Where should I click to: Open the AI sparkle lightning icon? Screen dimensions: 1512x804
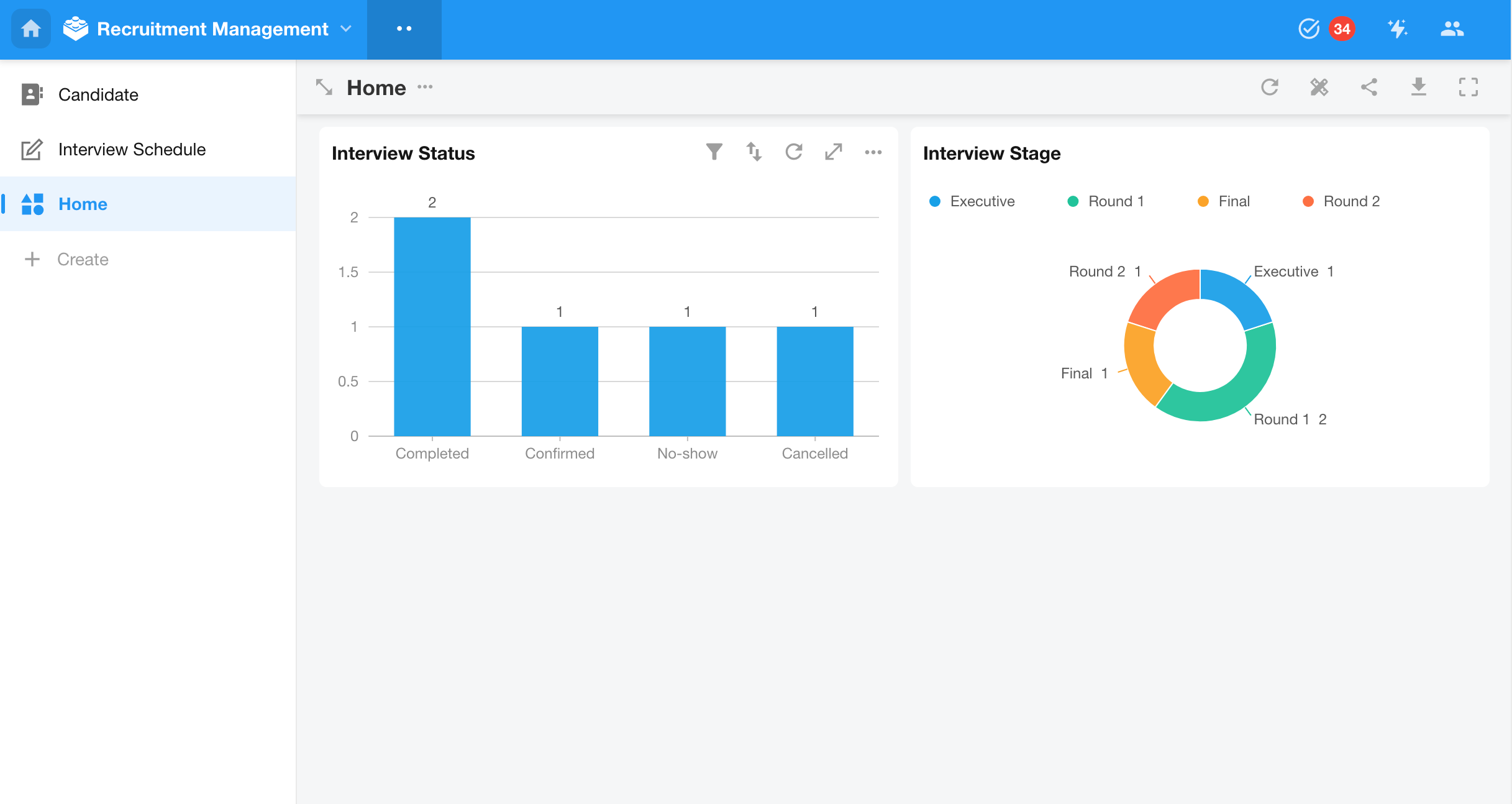point(1398,29)
